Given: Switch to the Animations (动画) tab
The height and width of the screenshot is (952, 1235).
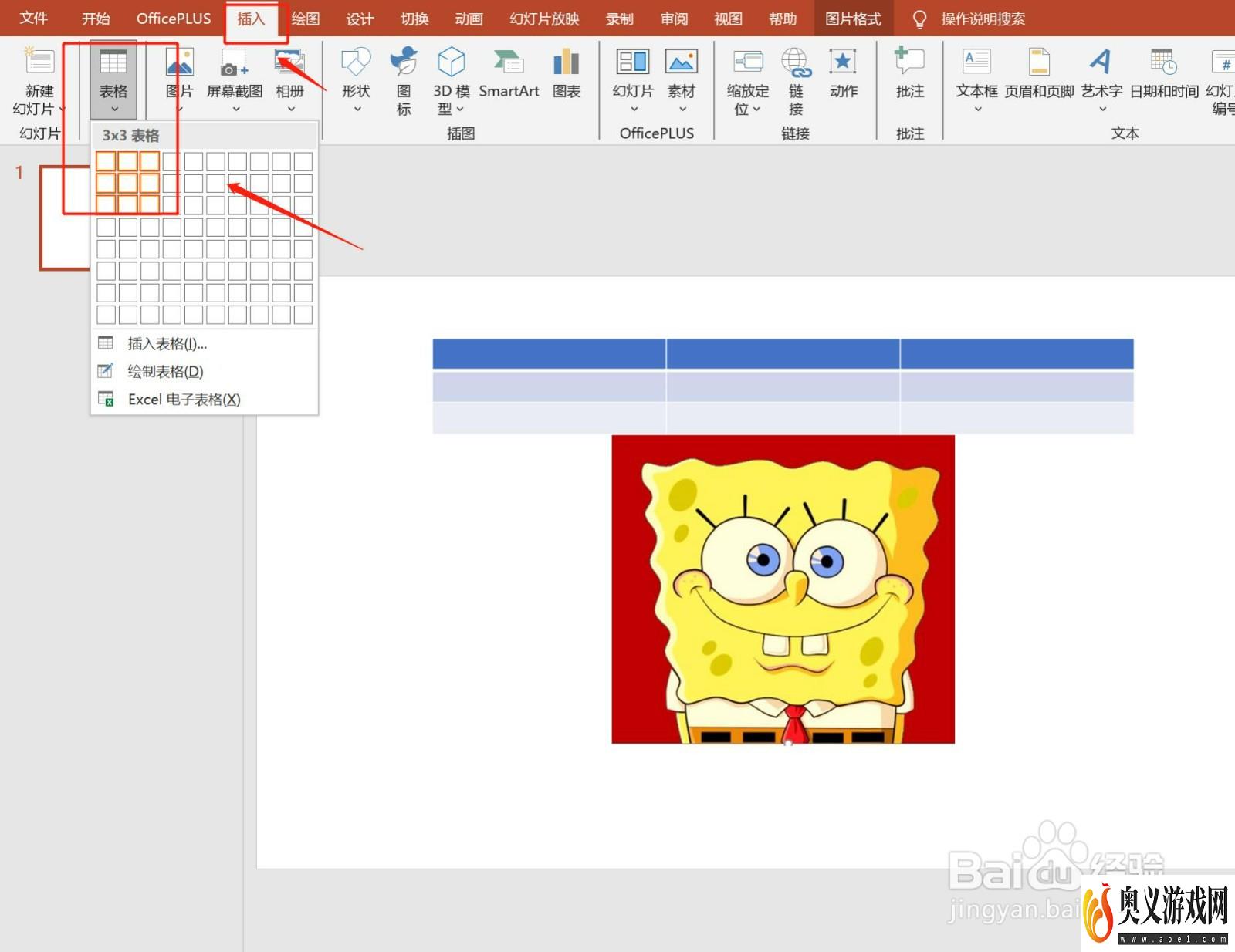Looking at the screenshot, I should (469, 19).
